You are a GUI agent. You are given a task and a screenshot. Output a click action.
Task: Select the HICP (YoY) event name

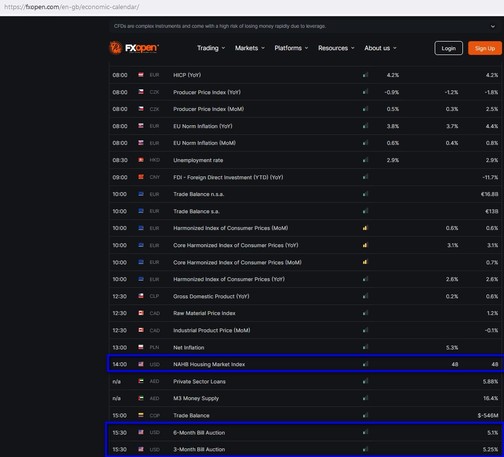pos(187,75)
